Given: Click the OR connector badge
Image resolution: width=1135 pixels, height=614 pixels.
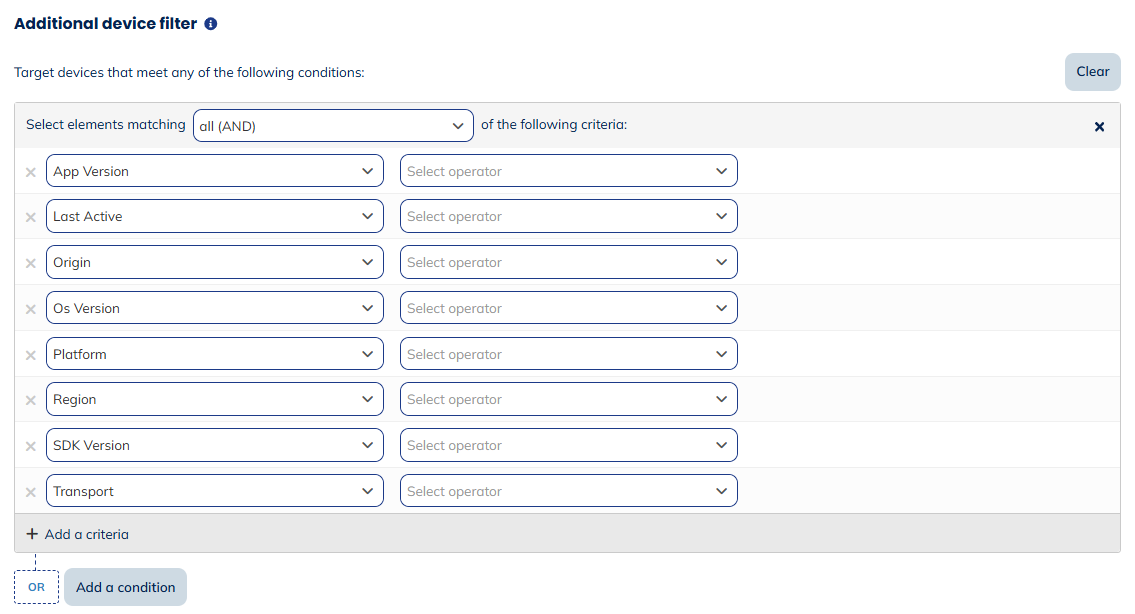Looking at the screenshot, I should pos(36,587).
